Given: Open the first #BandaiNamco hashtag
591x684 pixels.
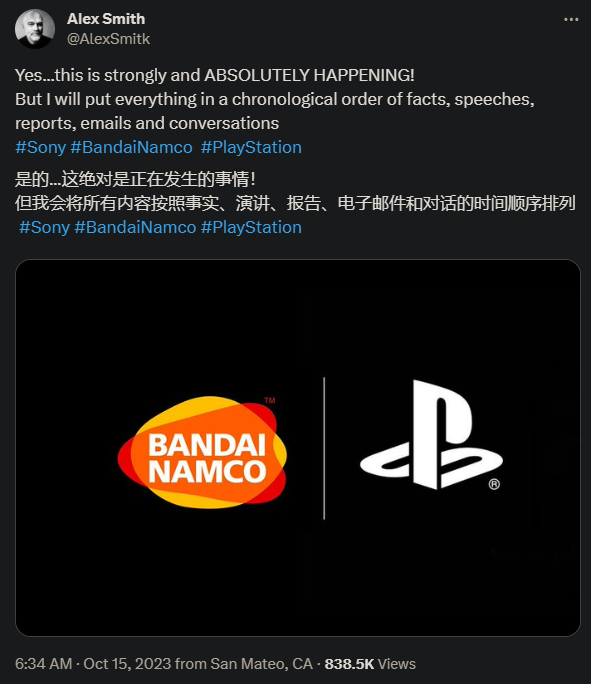Looking at the screenshot, I should (x=131, y=147).
